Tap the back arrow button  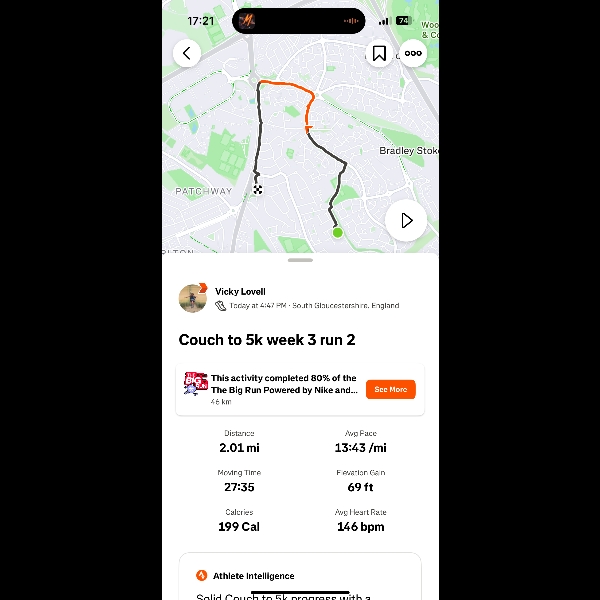click(187, 53)
